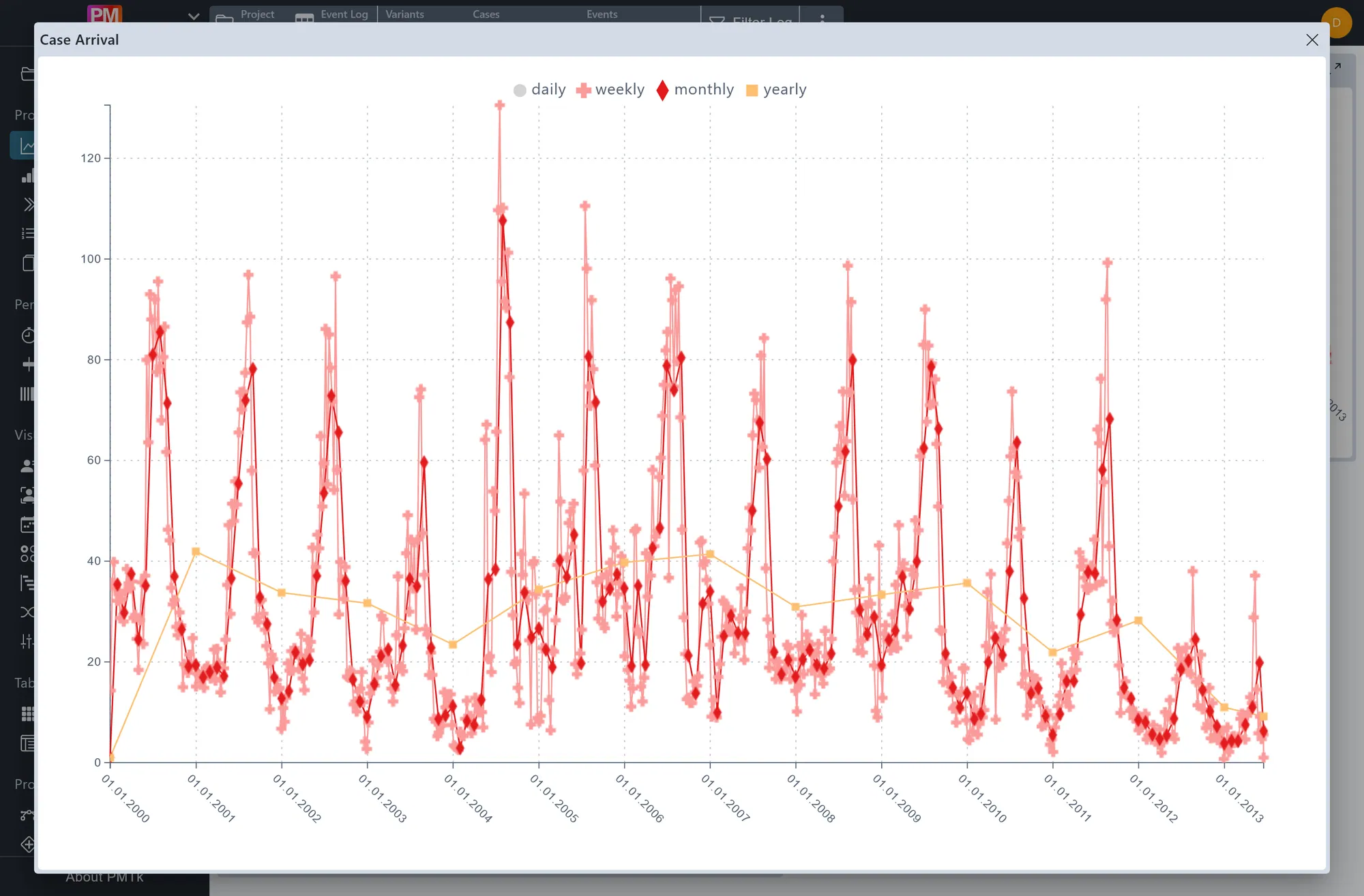The height and width of the screenshot is (896, 1364).
Task: Click the four circles sidebar icon
Action: pos(27,553)
